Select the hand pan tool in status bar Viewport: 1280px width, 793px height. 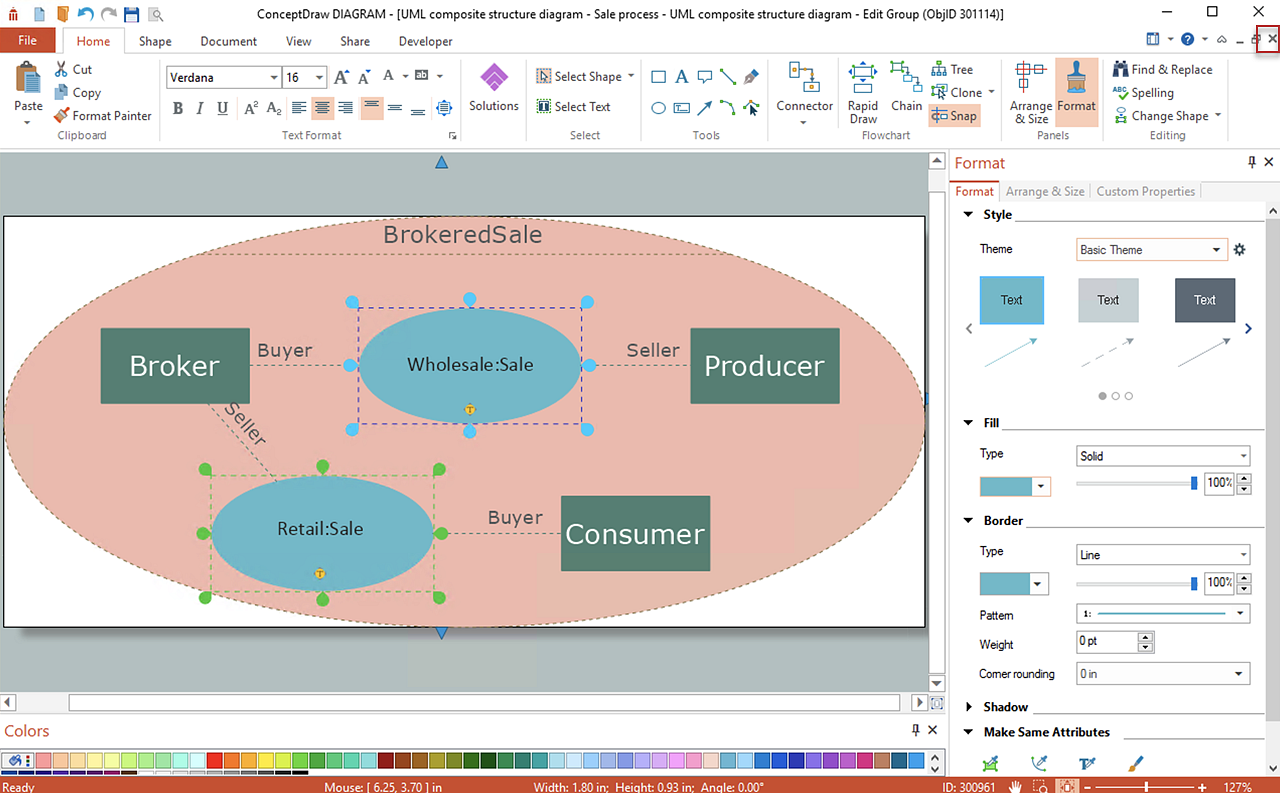pyautogui.click(x=1014, y=787)
